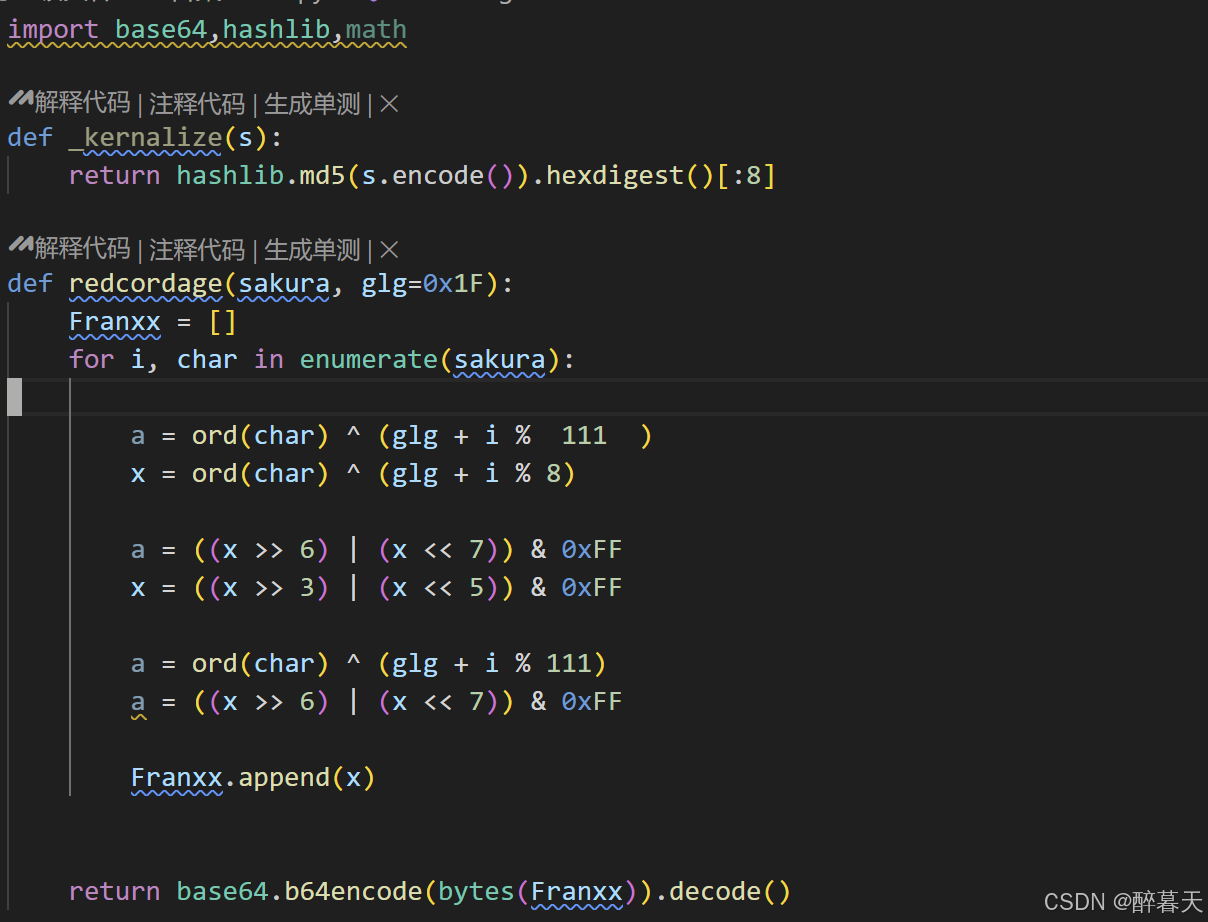1208x922 pixels.
Task: Click the default value '0x1F'
Action: point(453,284)
